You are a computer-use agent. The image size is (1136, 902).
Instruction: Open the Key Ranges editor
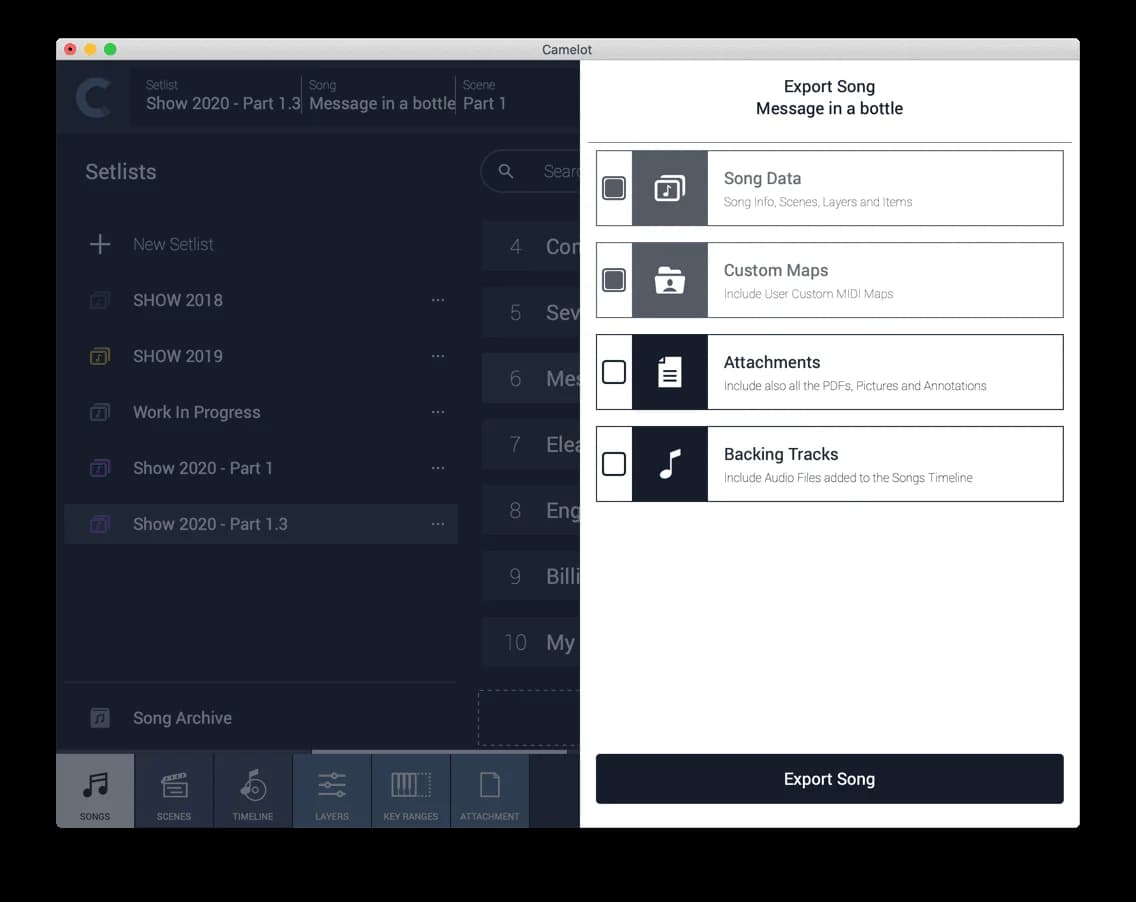410,790
